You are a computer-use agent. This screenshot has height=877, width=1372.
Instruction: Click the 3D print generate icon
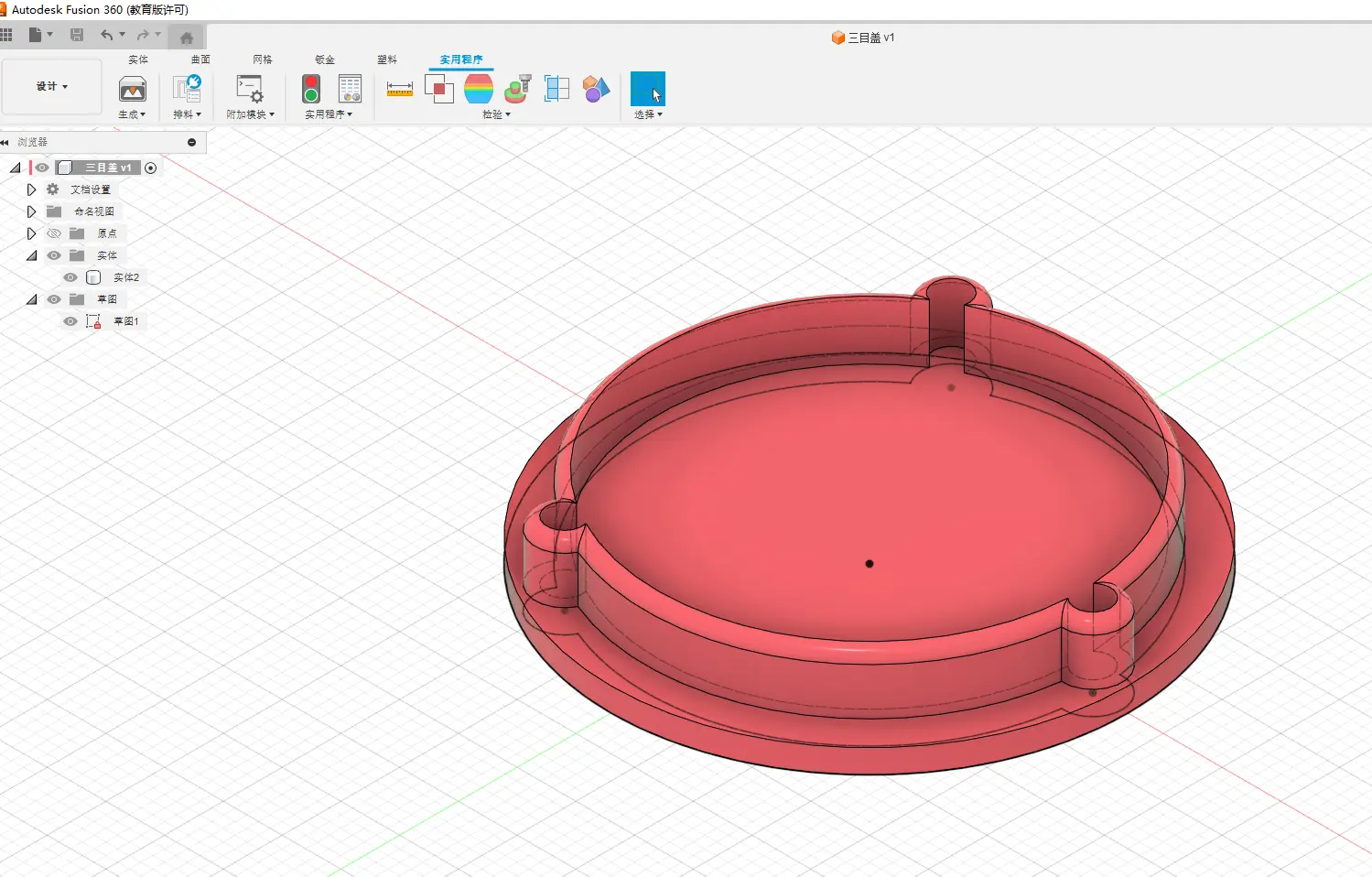point(133,89)
